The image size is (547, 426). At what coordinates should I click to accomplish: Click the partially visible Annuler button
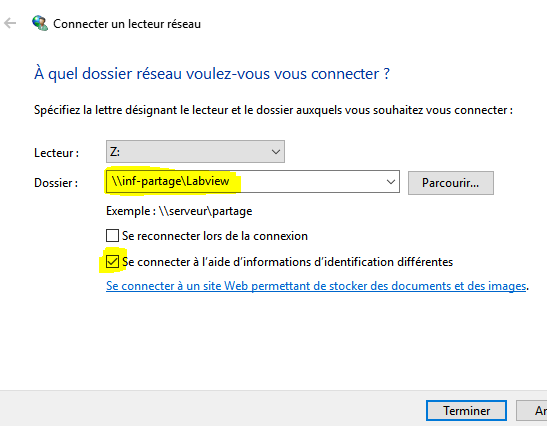click(532, 411)
